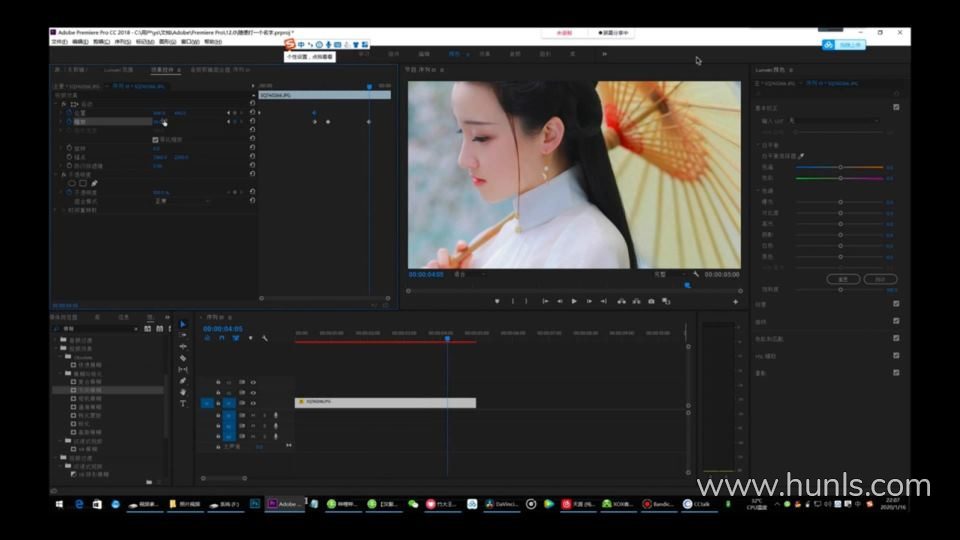Select the Pen tool in the timeline toolbar
This screenshot has height=540, width=960.
click(183, 381)
